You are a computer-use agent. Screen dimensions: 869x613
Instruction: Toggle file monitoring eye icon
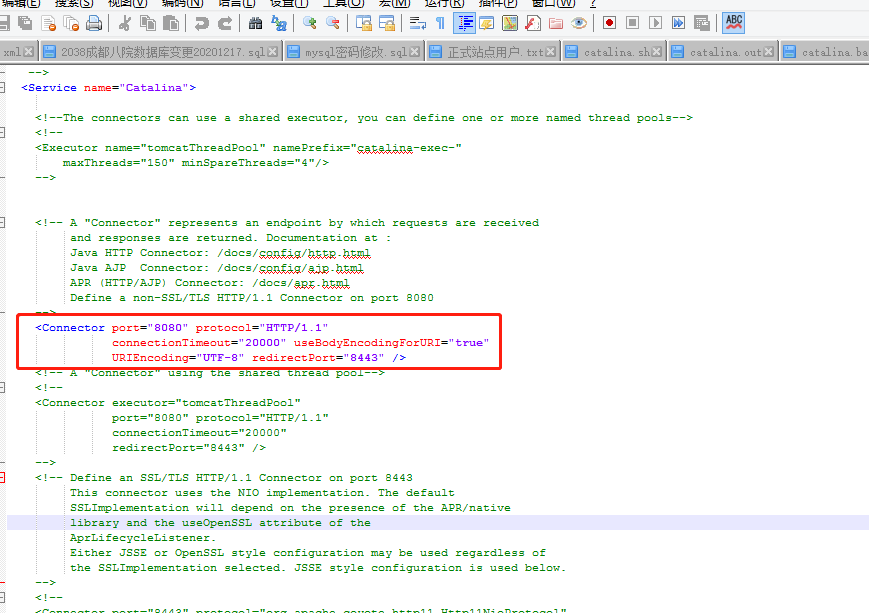pos(579,23)
